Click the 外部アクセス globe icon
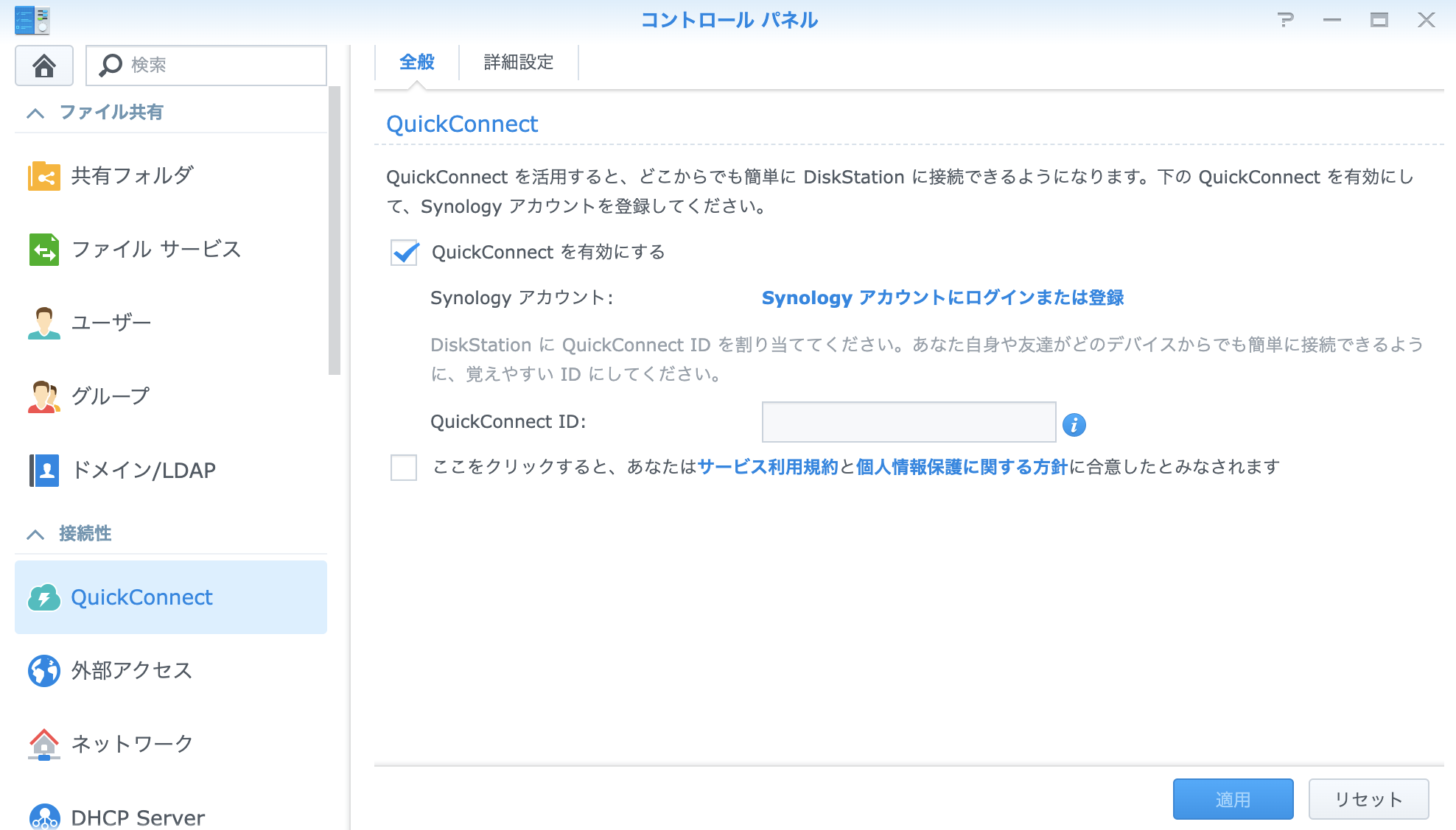The width and height of the screenshot is (1456, 830). (44, 671)
